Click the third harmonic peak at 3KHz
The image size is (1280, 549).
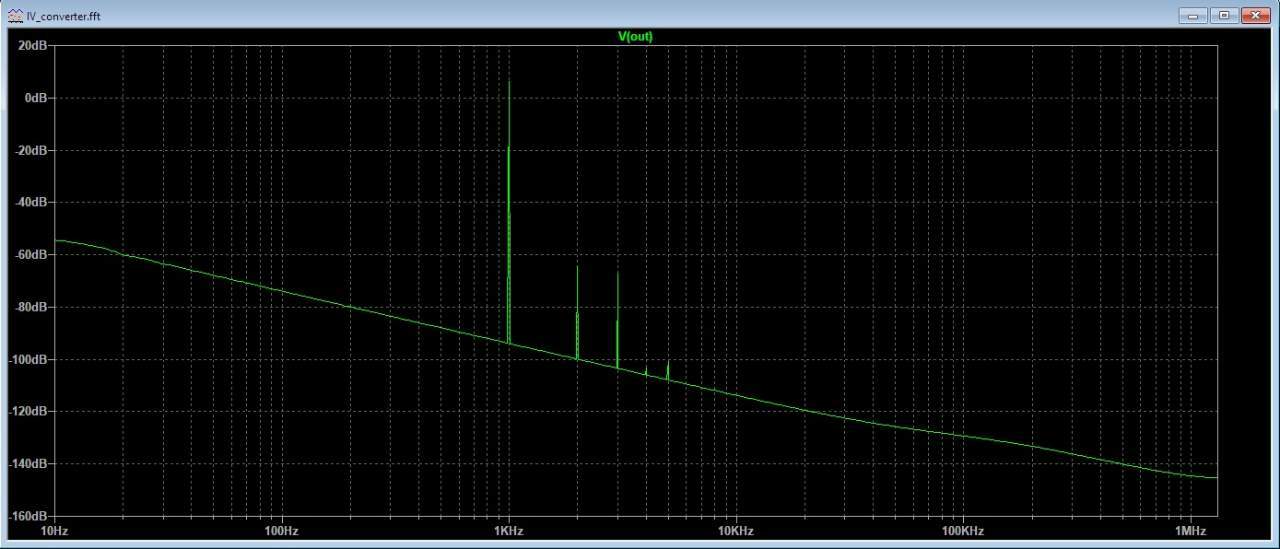click(618, 319)
